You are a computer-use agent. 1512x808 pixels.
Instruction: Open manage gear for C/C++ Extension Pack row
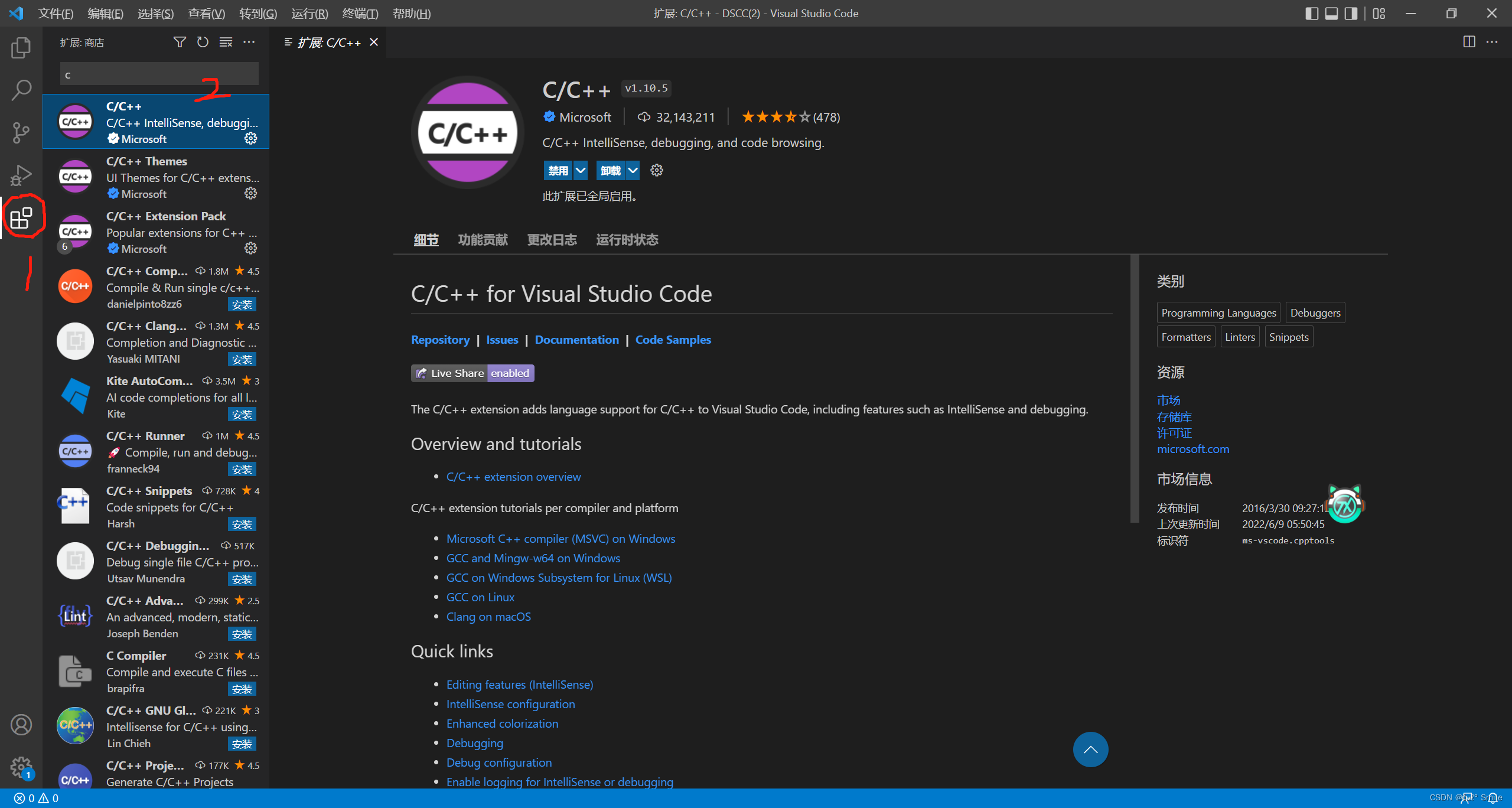click(x=251, y=248)
